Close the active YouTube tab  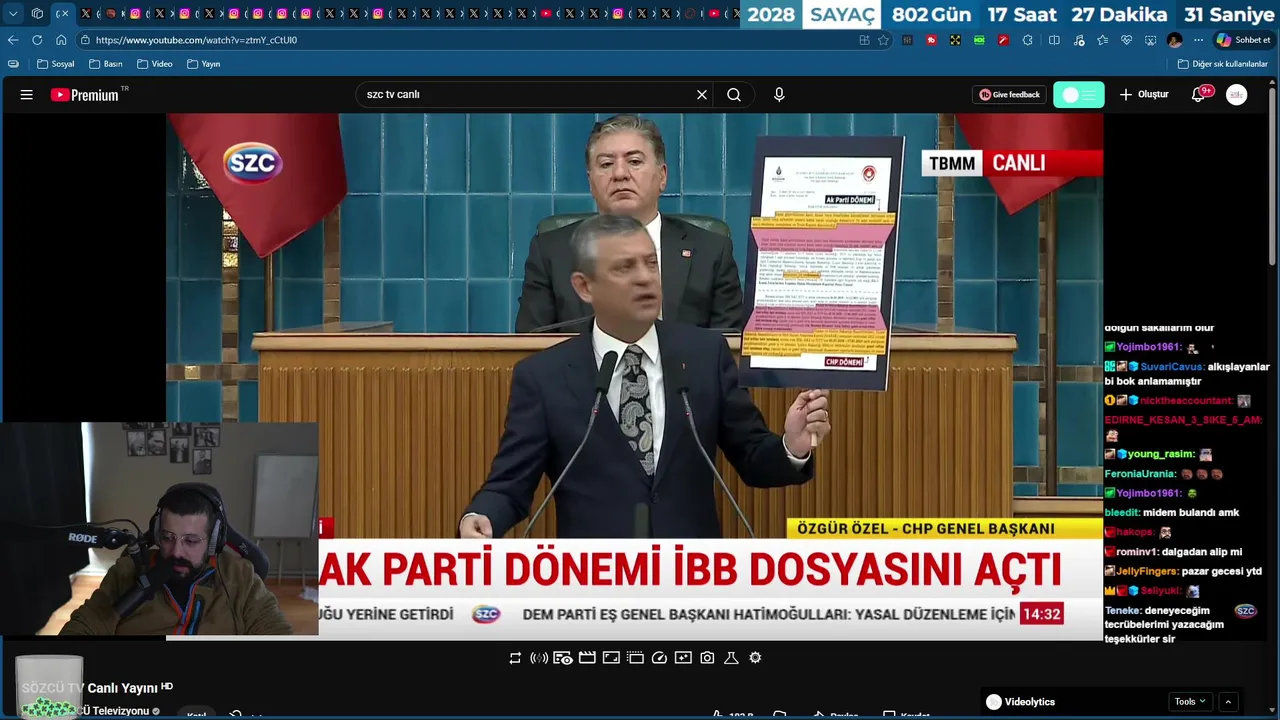click(x=63, y=14)
